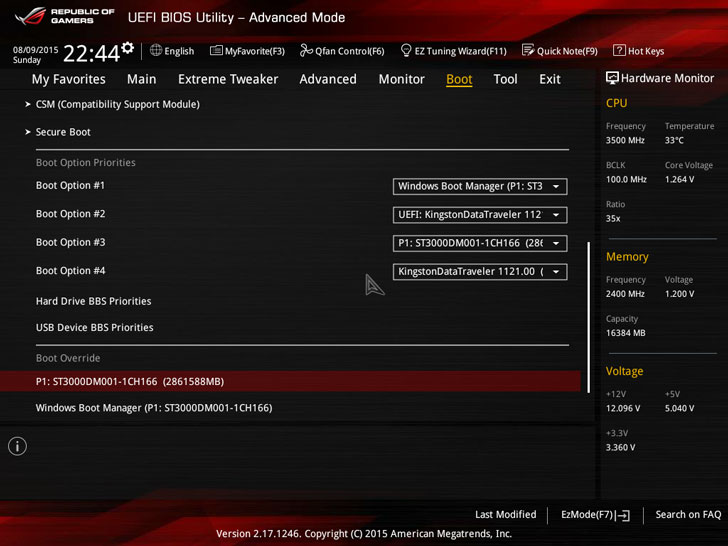
Task: Click the CPU frequency value 3500 MHz
Action: 625,140
